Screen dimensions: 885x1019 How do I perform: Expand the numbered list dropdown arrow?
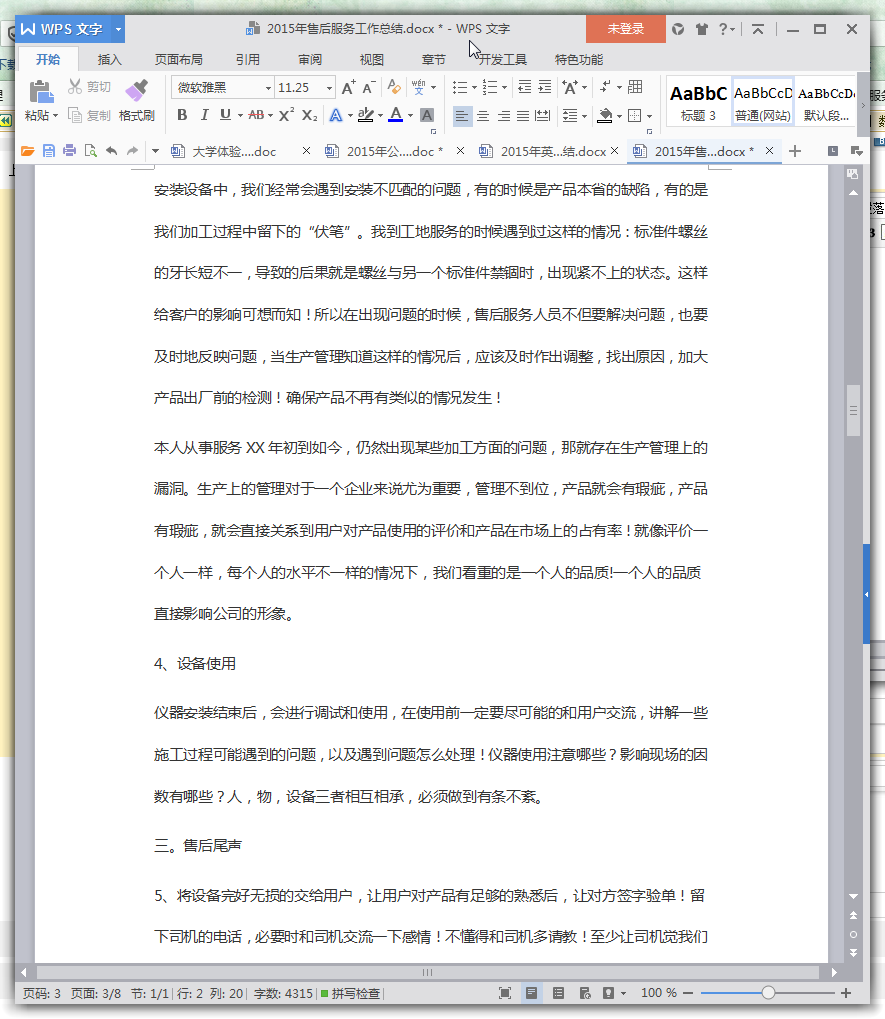[505, 87]
